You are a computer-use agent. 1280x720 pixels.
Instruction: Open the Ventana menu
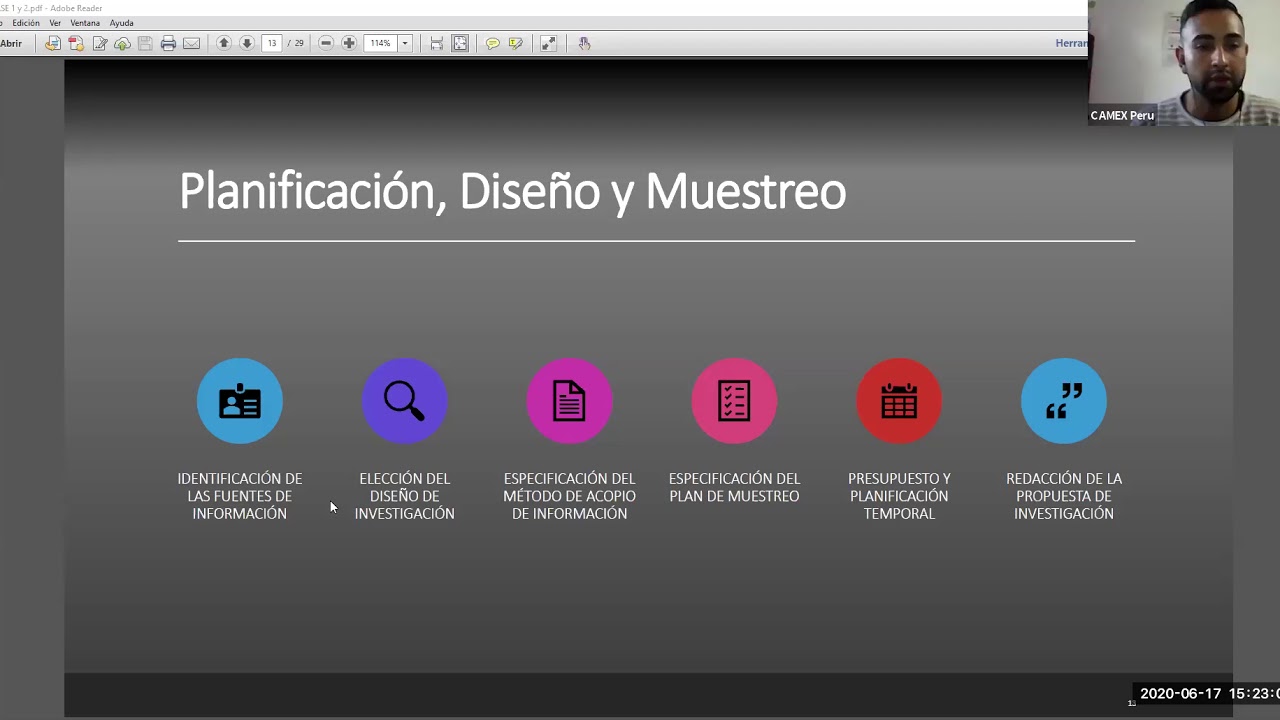85,23
